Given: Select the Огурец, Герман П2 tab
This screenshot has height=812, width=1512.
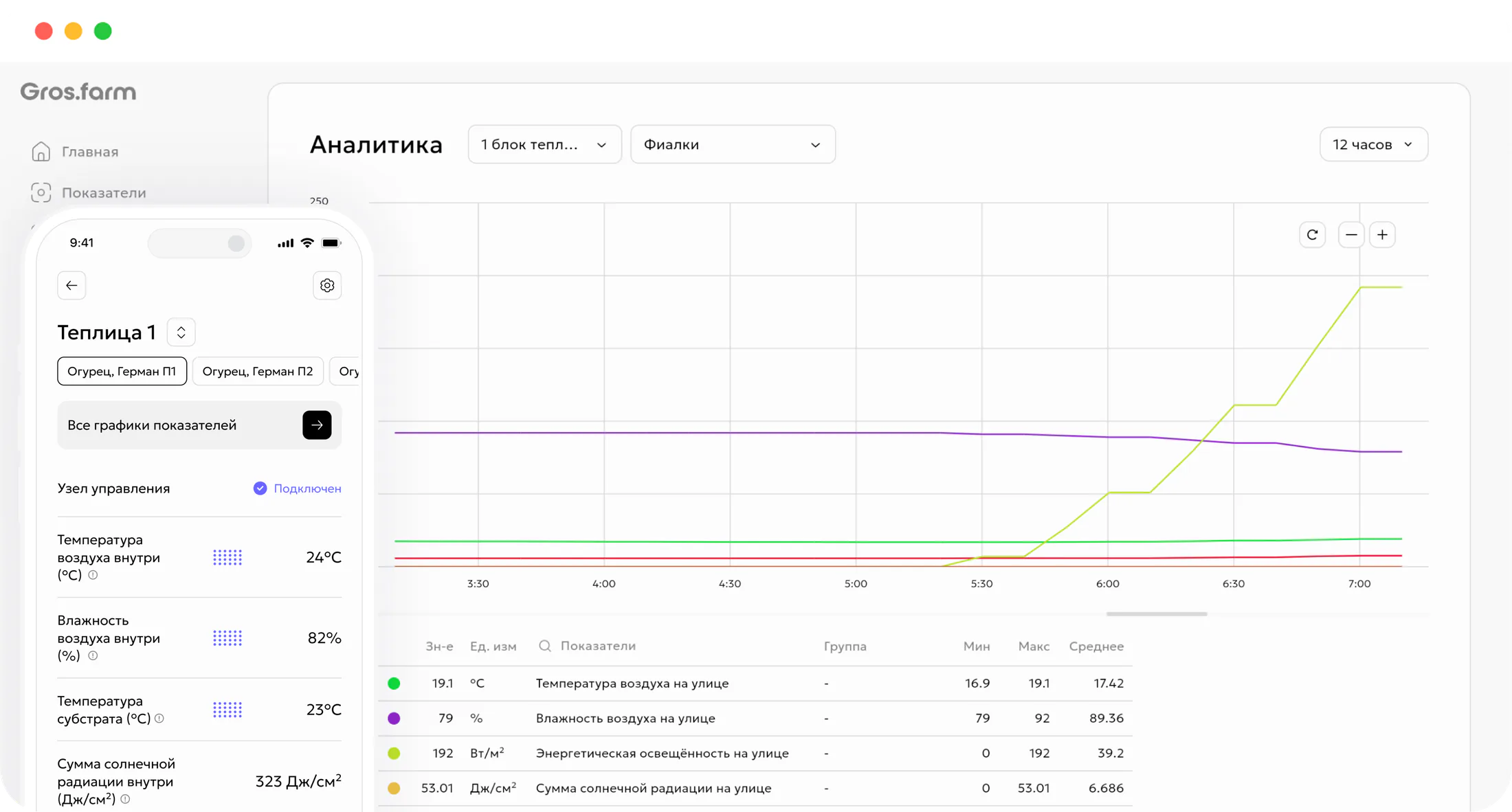Looking at the screenshot, I should pyautogui.click(x=258, y=371).
